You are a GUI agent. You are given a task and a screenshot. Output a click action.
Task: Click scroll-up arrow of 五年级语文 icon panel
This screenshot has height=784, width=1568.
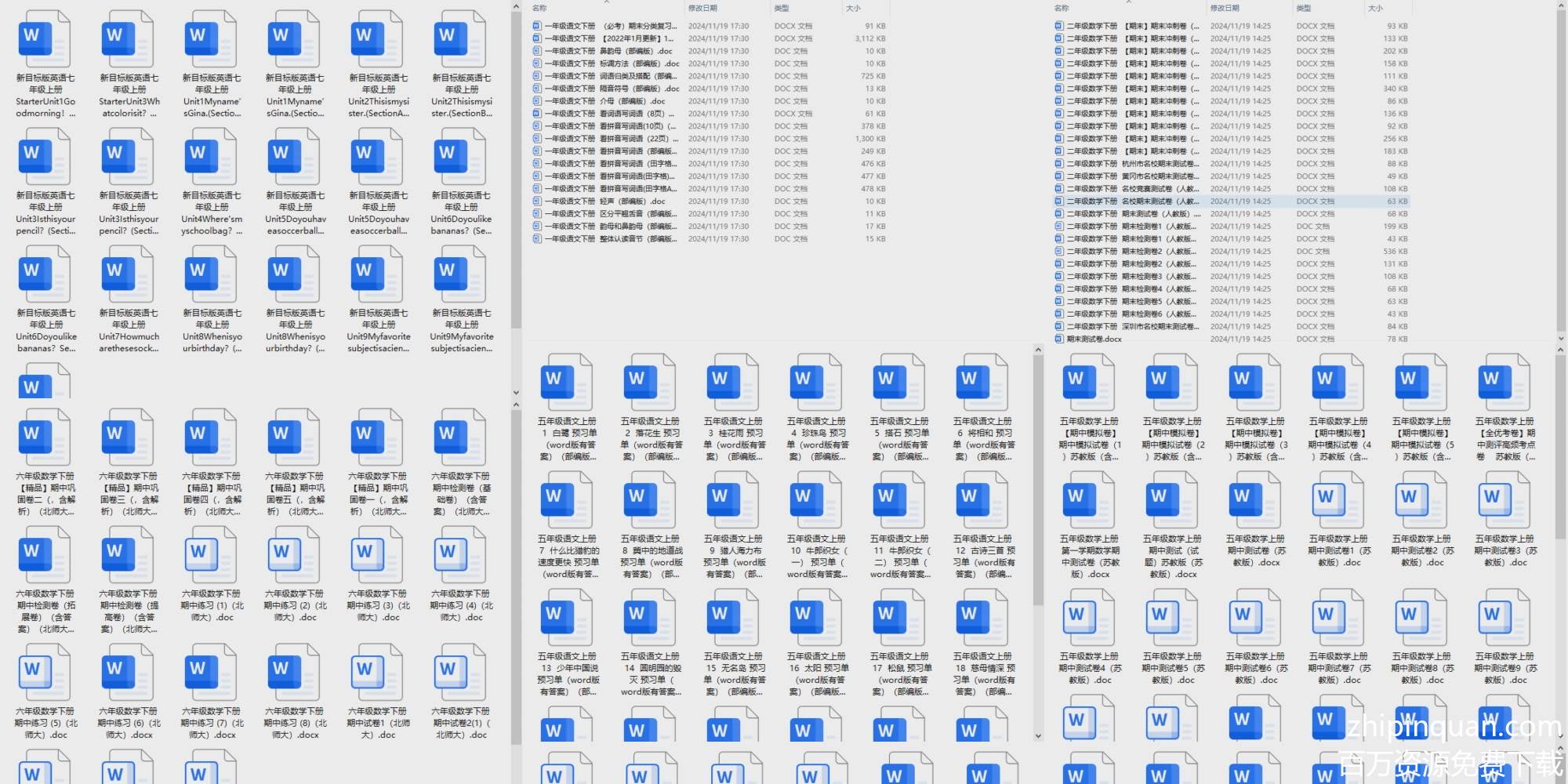1038,350
